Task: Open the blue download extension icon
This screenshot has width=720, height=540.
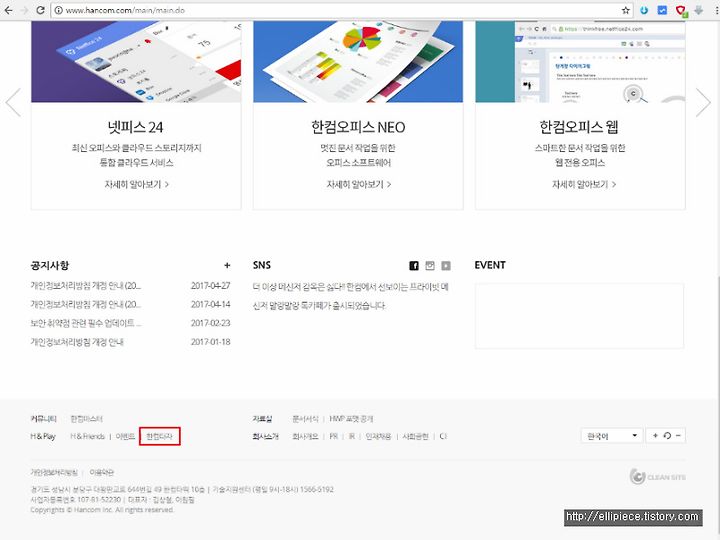Action: point(644,10)
